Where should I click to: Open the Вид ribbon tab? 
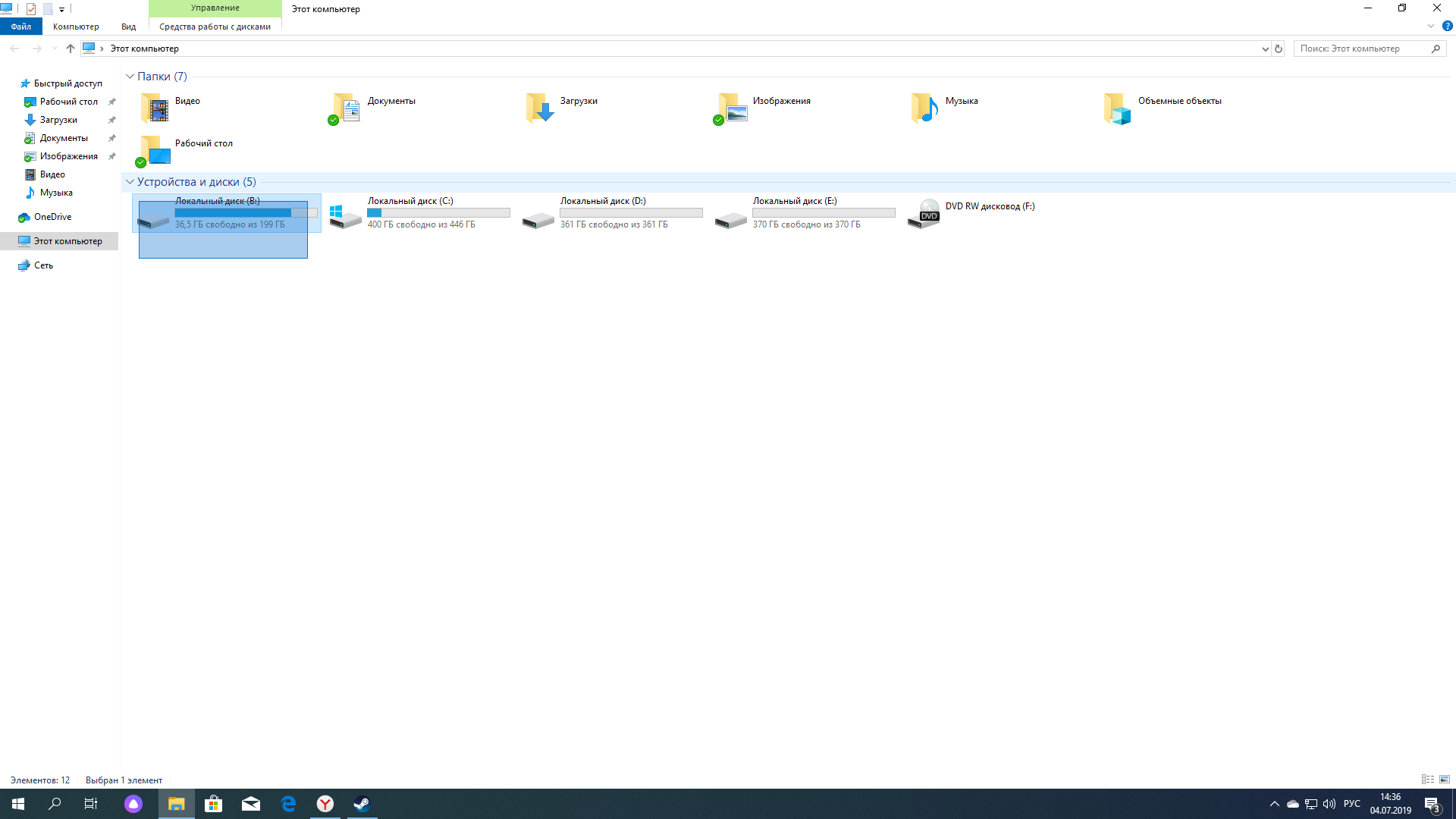pos(129,27)
